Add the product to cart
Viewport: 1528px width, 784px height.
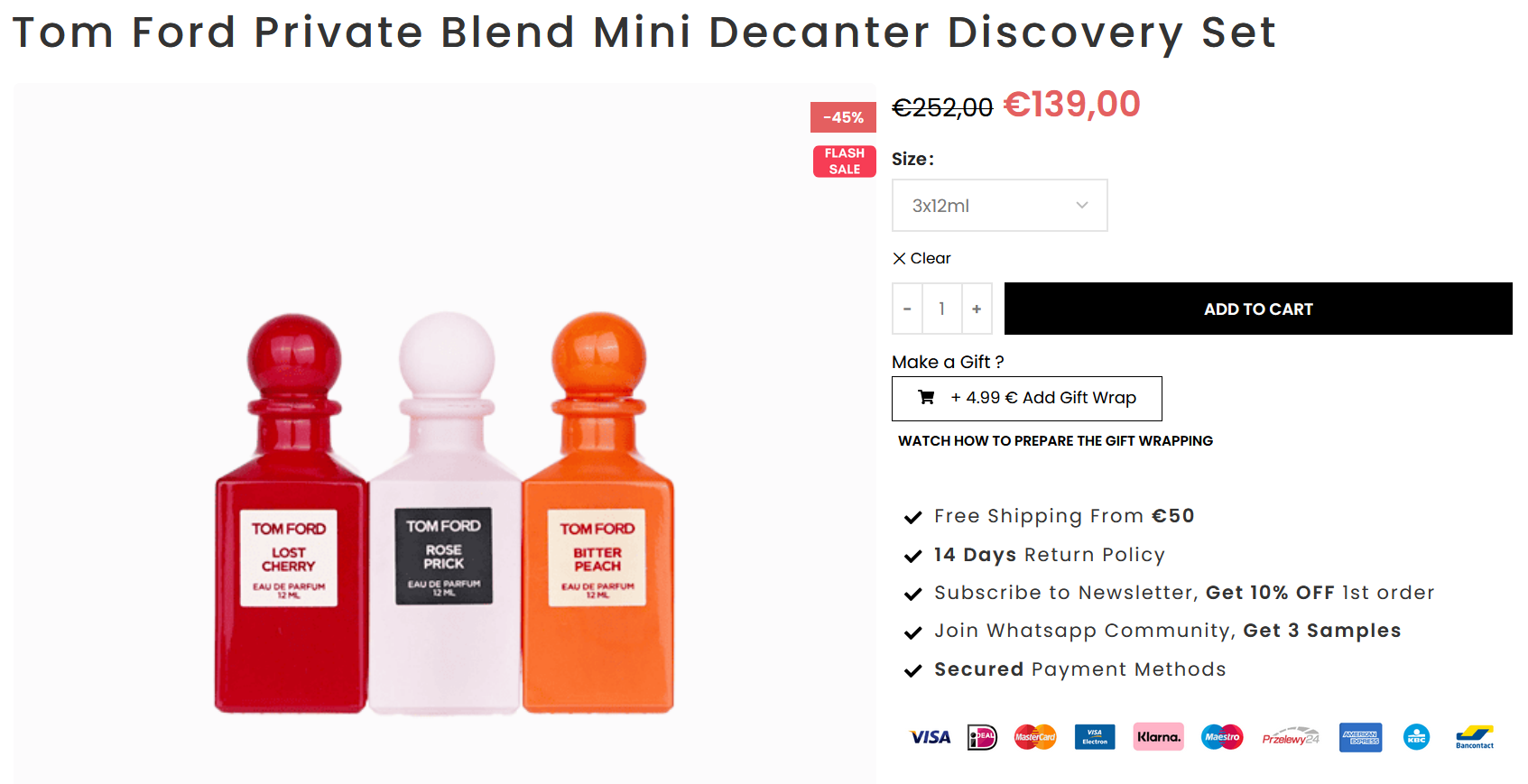tap(1258, 309)
